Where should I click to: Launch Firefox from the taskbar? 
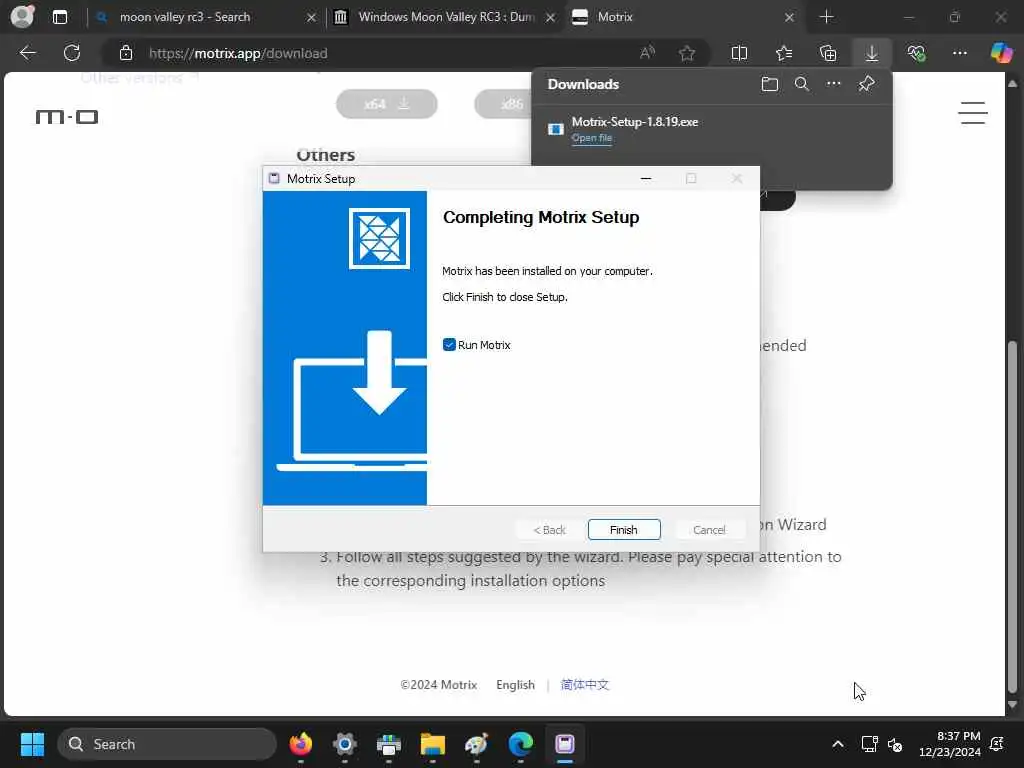[x=300, y=744]
